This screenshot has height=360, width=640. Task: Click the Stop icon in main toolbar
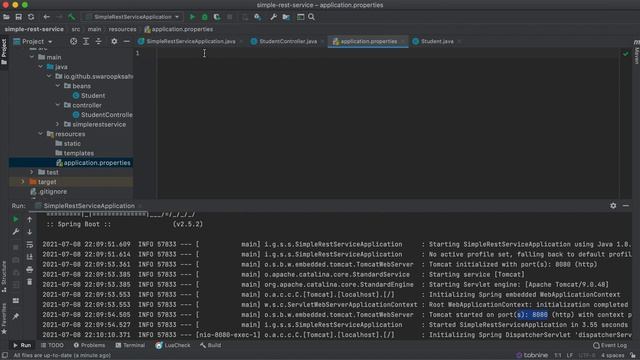coord(229,17)
